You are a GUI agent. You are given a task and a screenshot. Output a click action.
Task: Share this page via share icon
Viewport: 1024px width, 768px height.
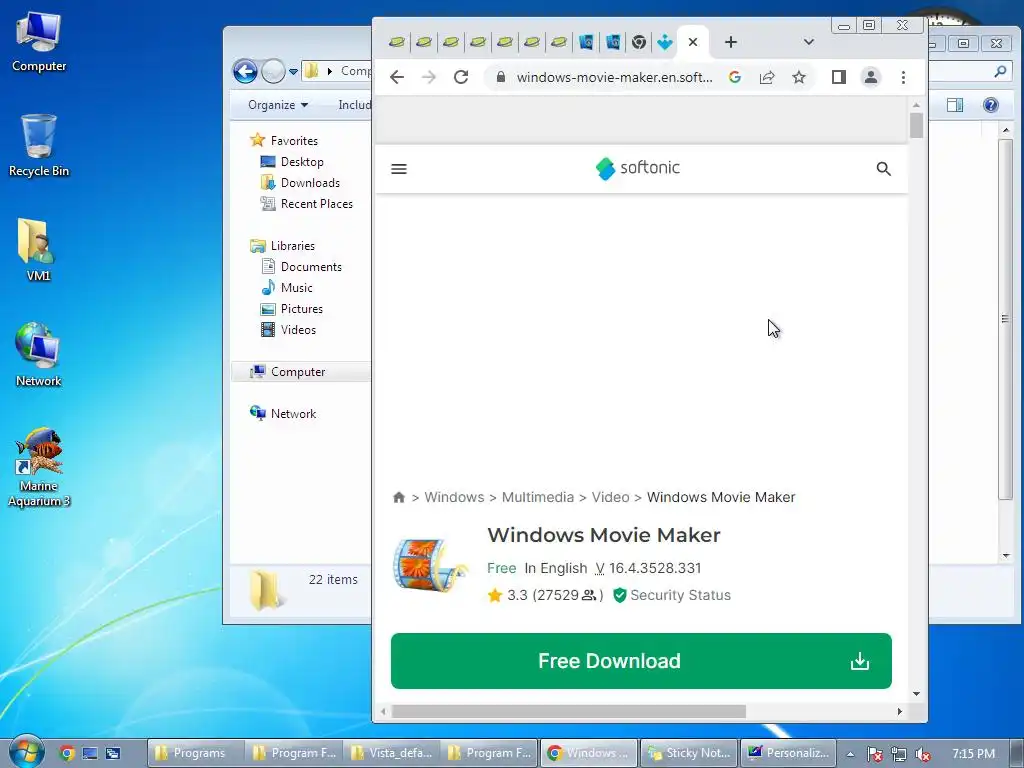(x=767, y=77)
